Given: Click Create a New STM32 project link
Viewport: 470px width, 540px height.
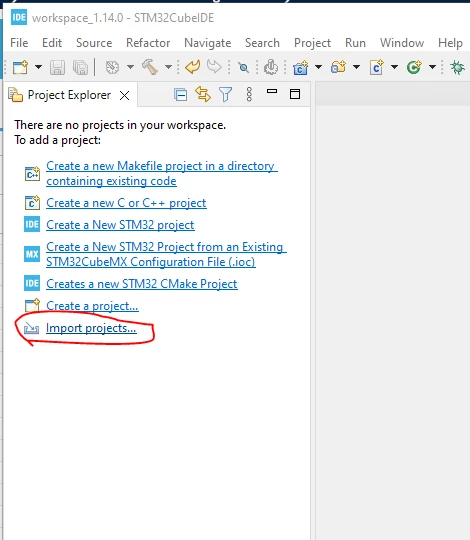Looking at the screenshot, I should point(120,225).
